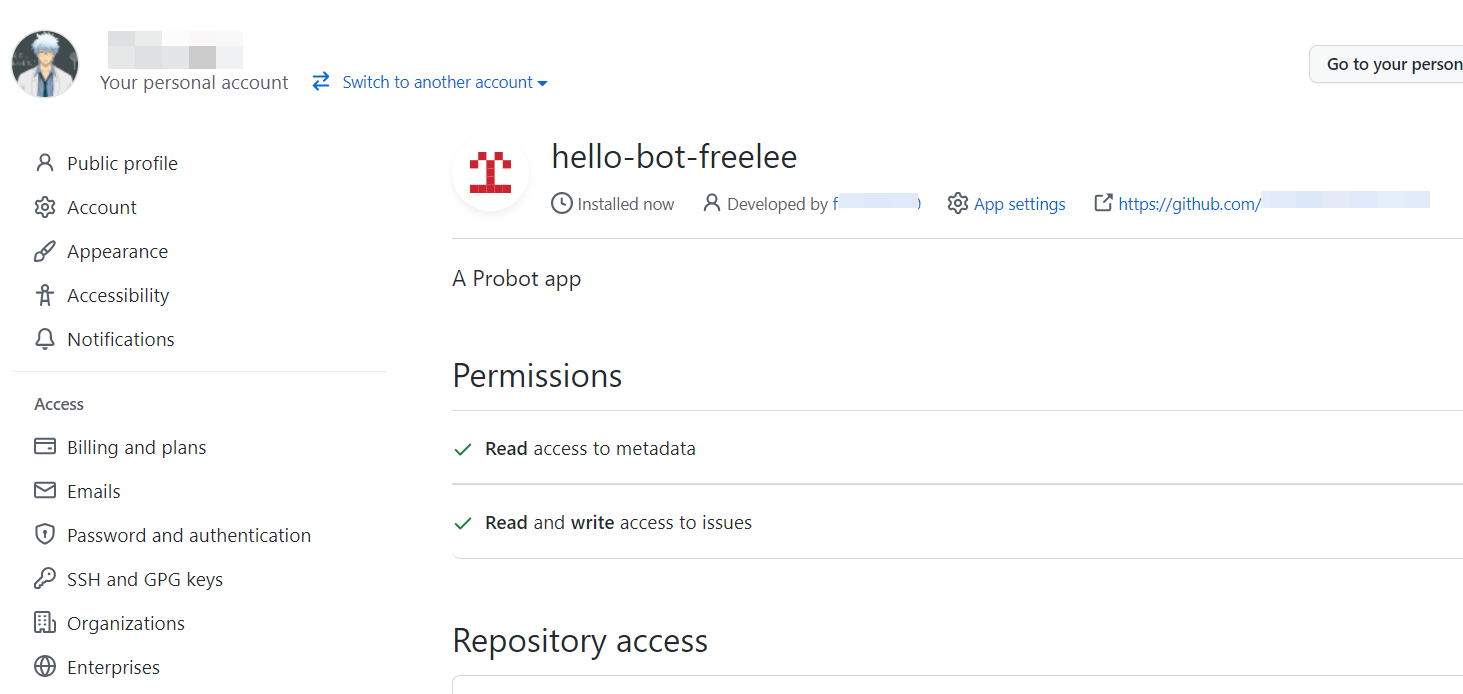Select the Account settings entry

click(x=102, y=207)
